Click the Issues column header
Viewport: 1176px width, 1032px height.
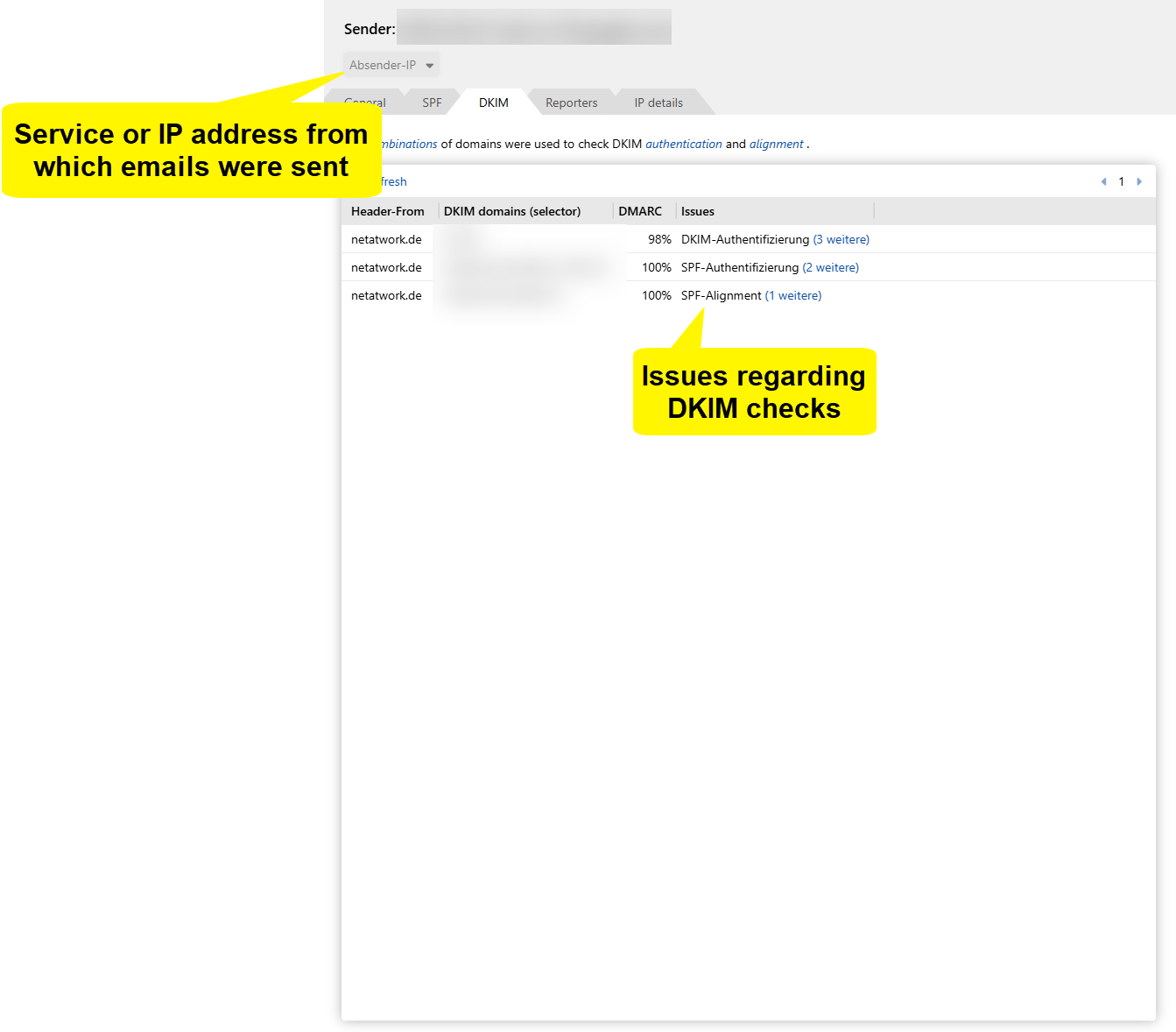tap(698, 211)
